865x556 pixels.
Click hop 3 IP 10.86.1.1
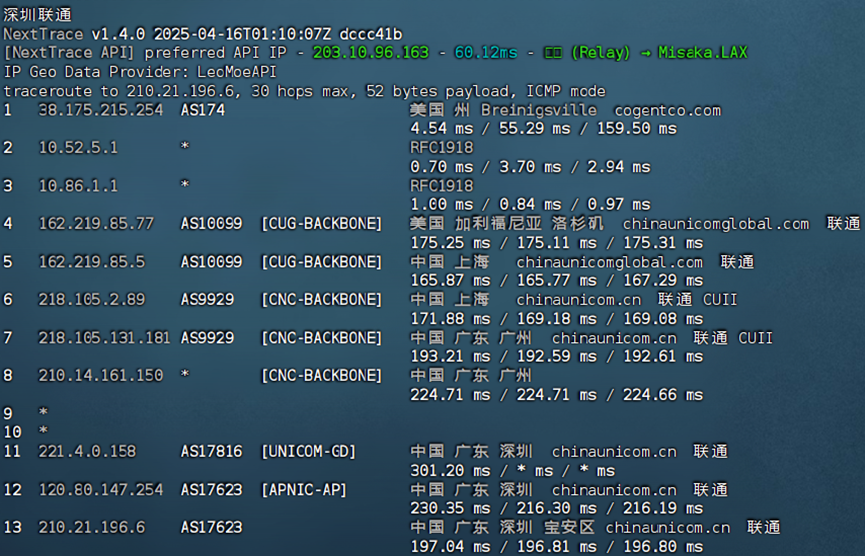78,186
